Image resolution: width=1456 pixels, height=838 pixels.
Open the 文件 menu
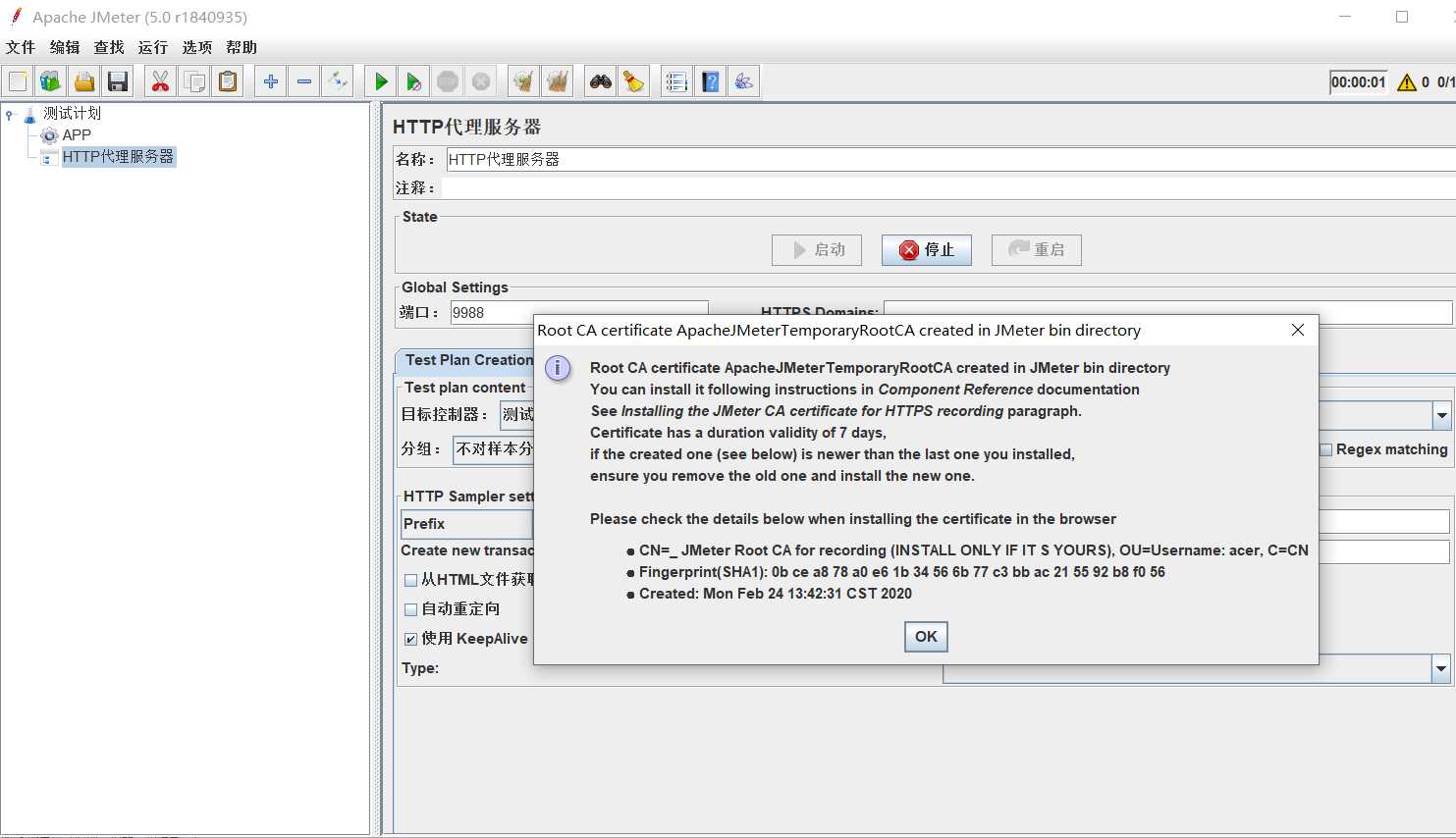pos(21,47)
